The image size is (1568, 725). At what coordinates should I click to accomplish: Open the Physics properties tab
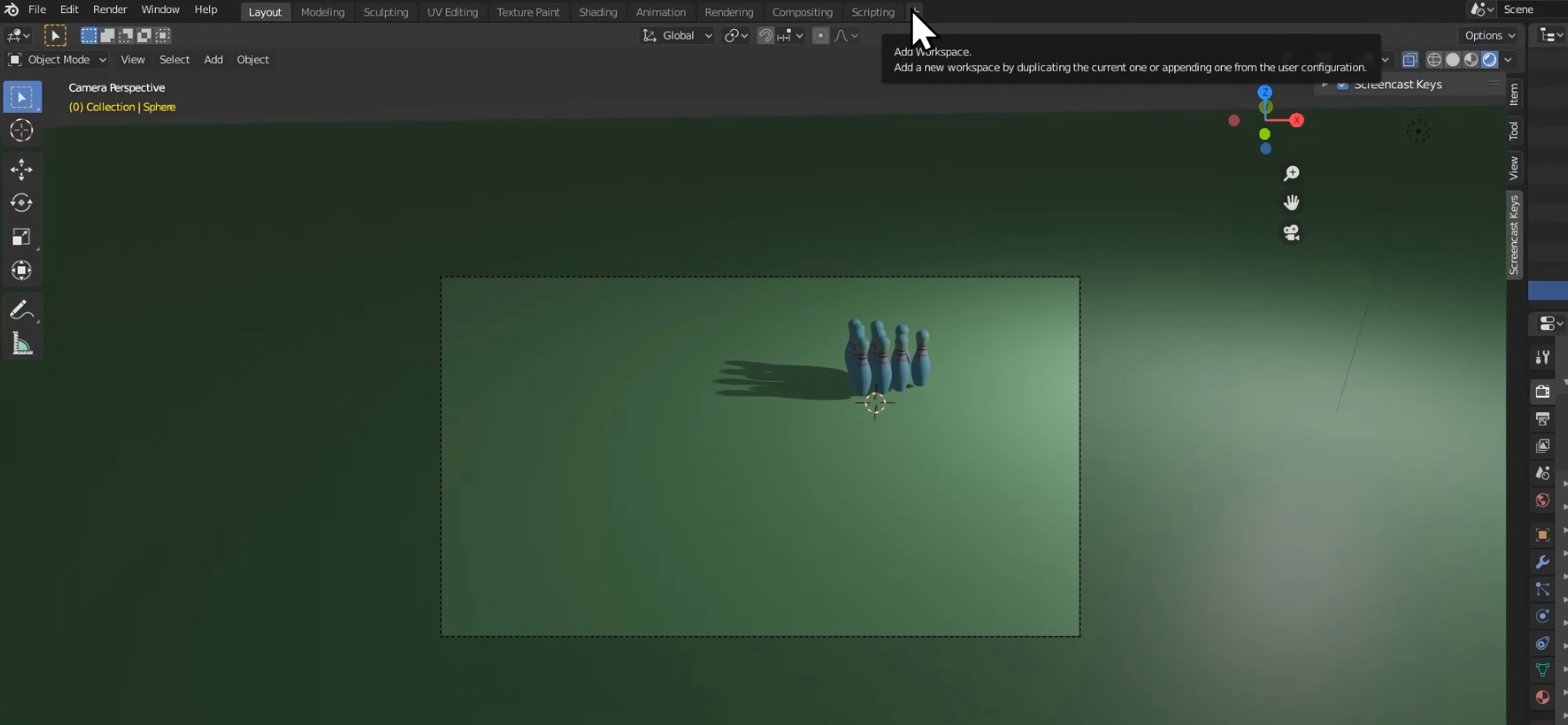1542,616
